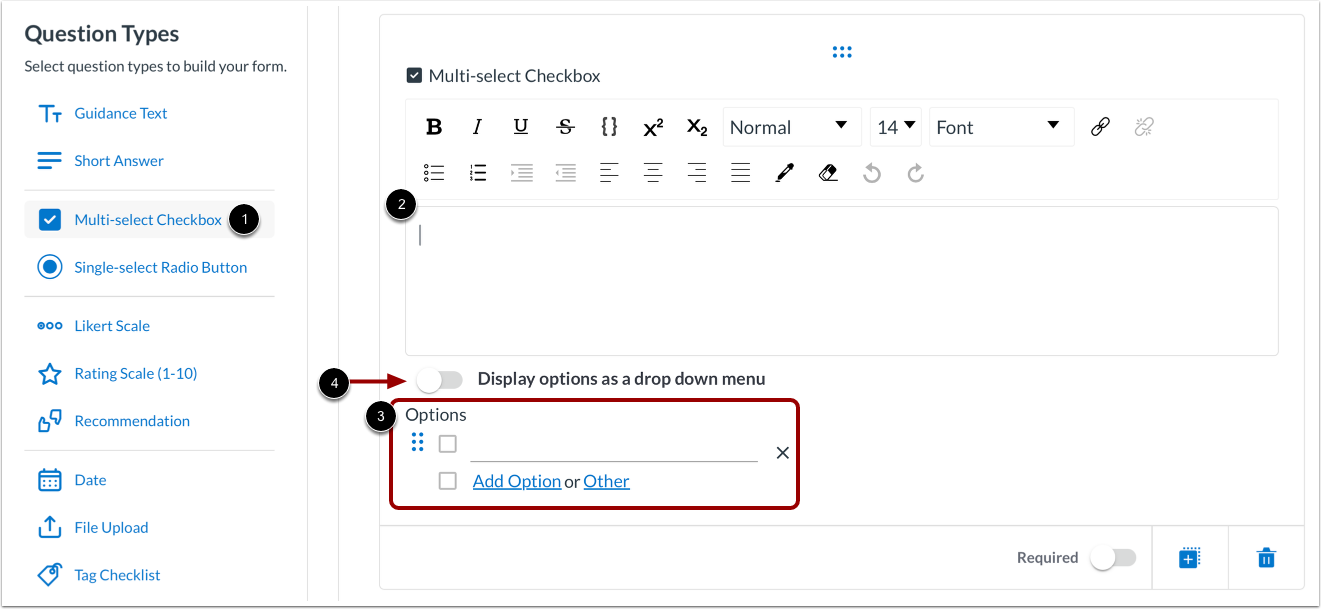Apply a bulleted list to the text
The image size is (1321, 609).
coord(433,172)
